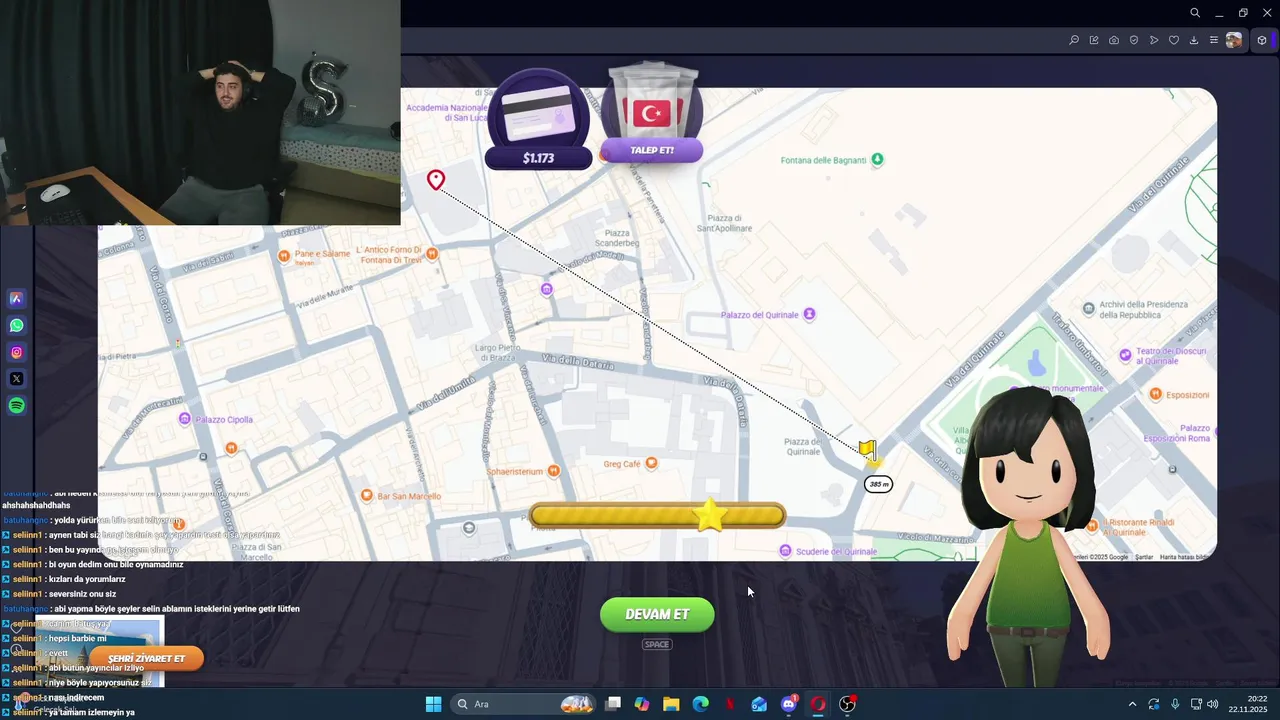Click chat message 'seversiniz onu siz'
1280x720 pixels.
pyautogui.click(x=82, y=594)
